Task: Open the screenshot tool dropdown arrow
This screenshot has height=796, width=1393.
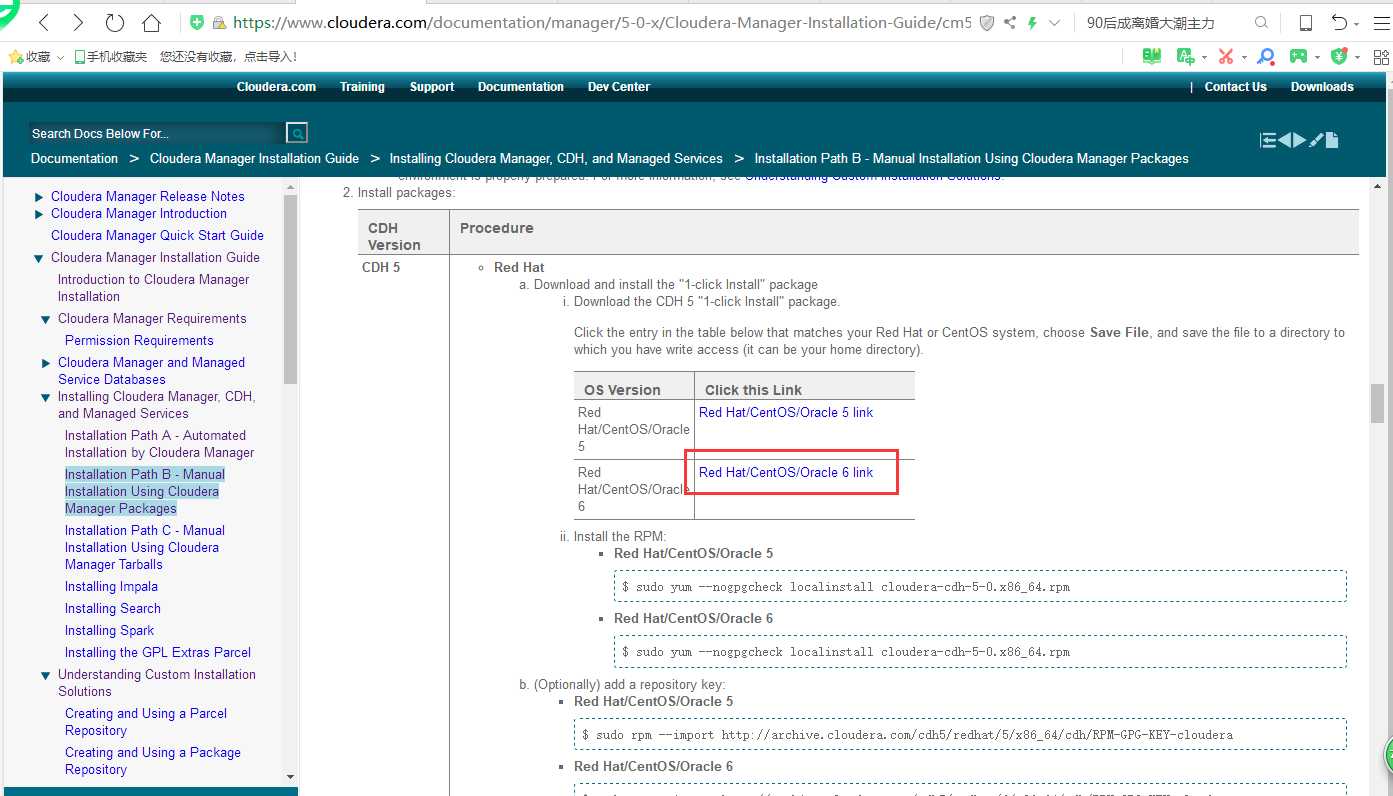Action: coord(1244,58)
